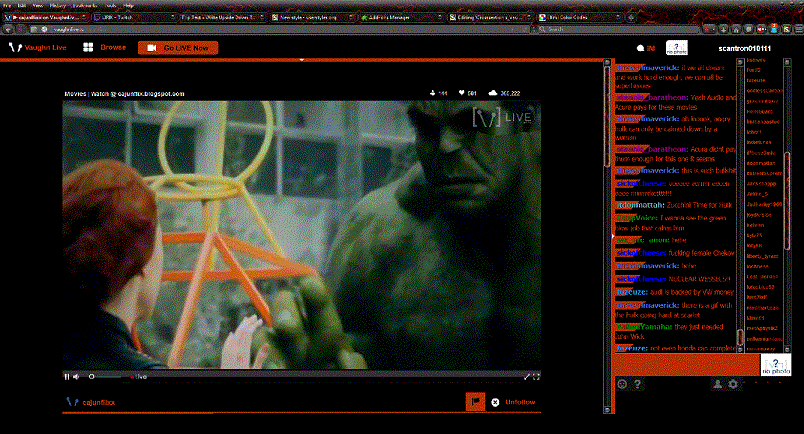
Task: Open a new browser tab
Action: (x=631, y=17)
